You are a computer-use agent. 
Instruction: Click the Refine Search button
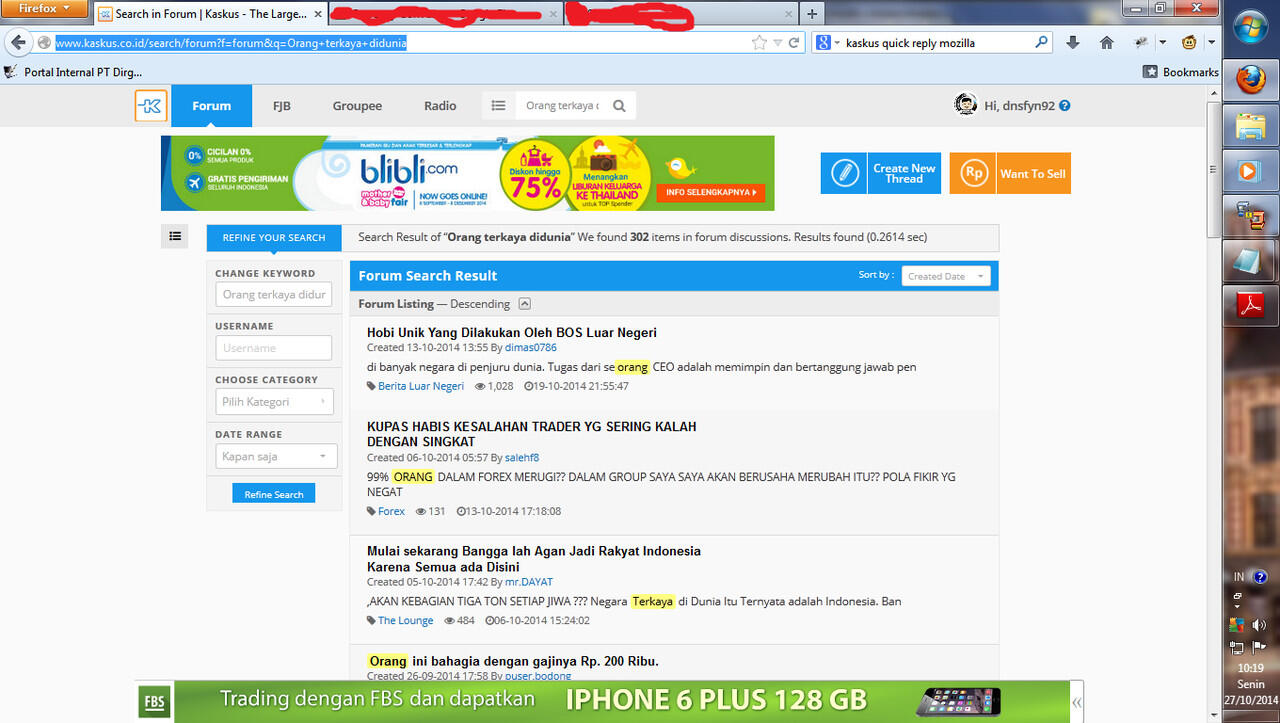click(x=274, y=494)
